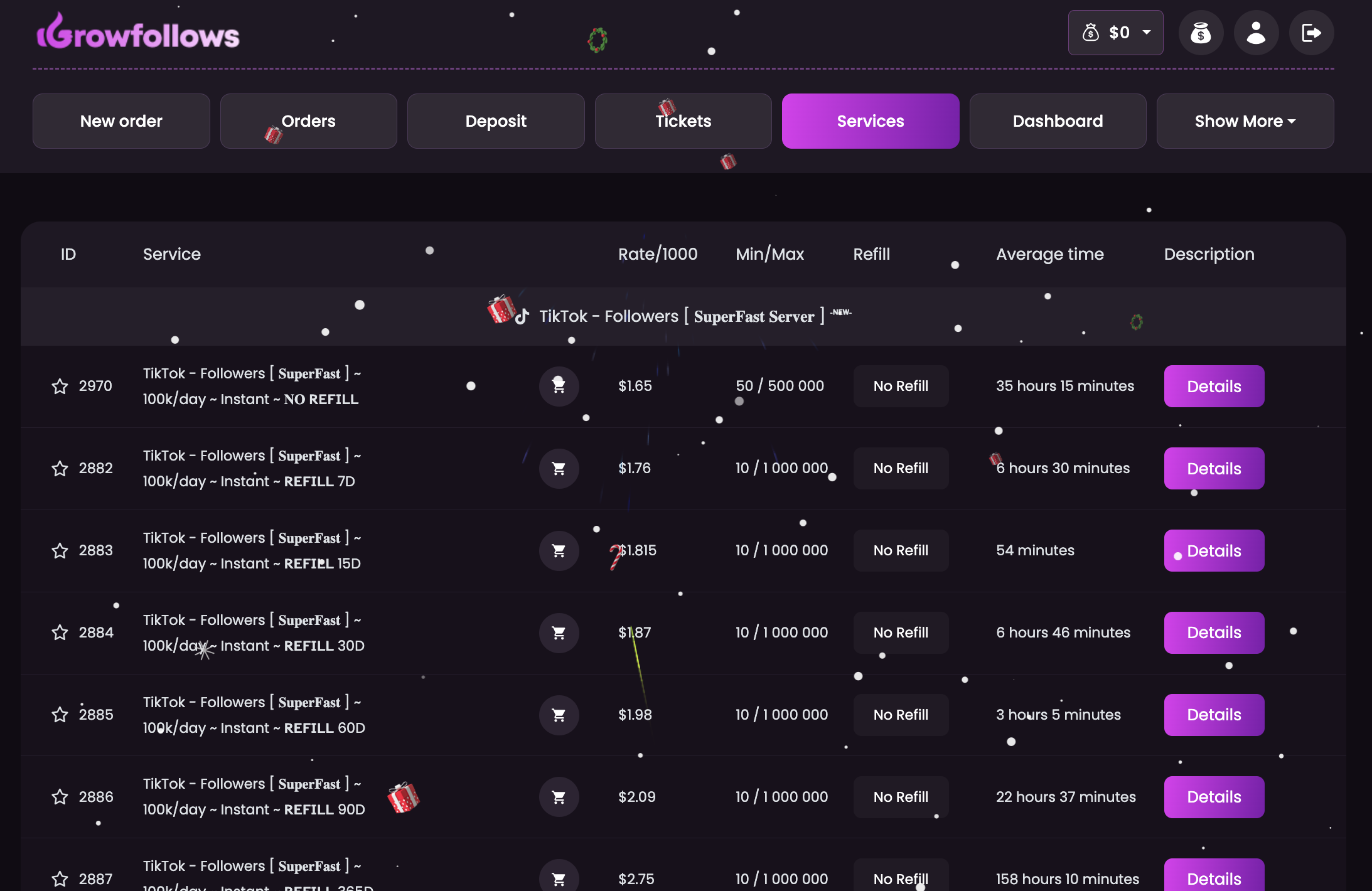This screenshot has height=891, width=1372.
Task: Click cart icon for the $2.09 service
Action: 559,797
